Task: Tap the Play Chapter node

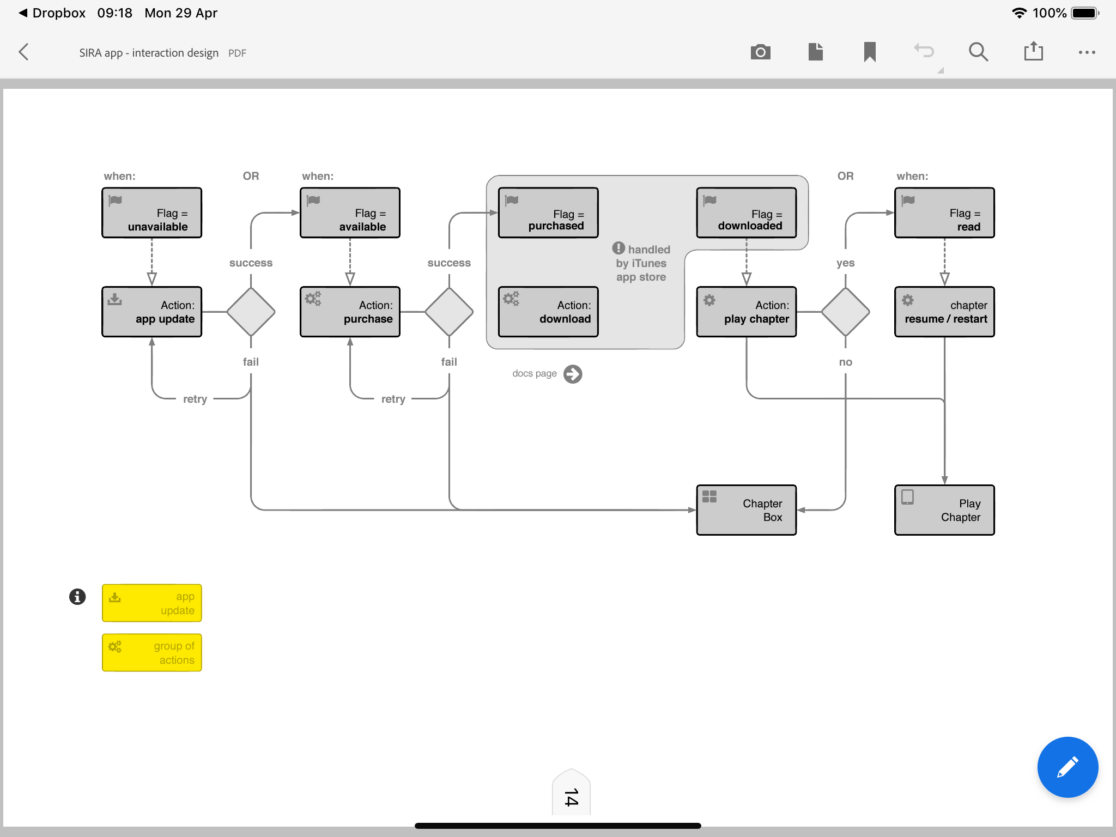Action: click(x=944, y=510)
